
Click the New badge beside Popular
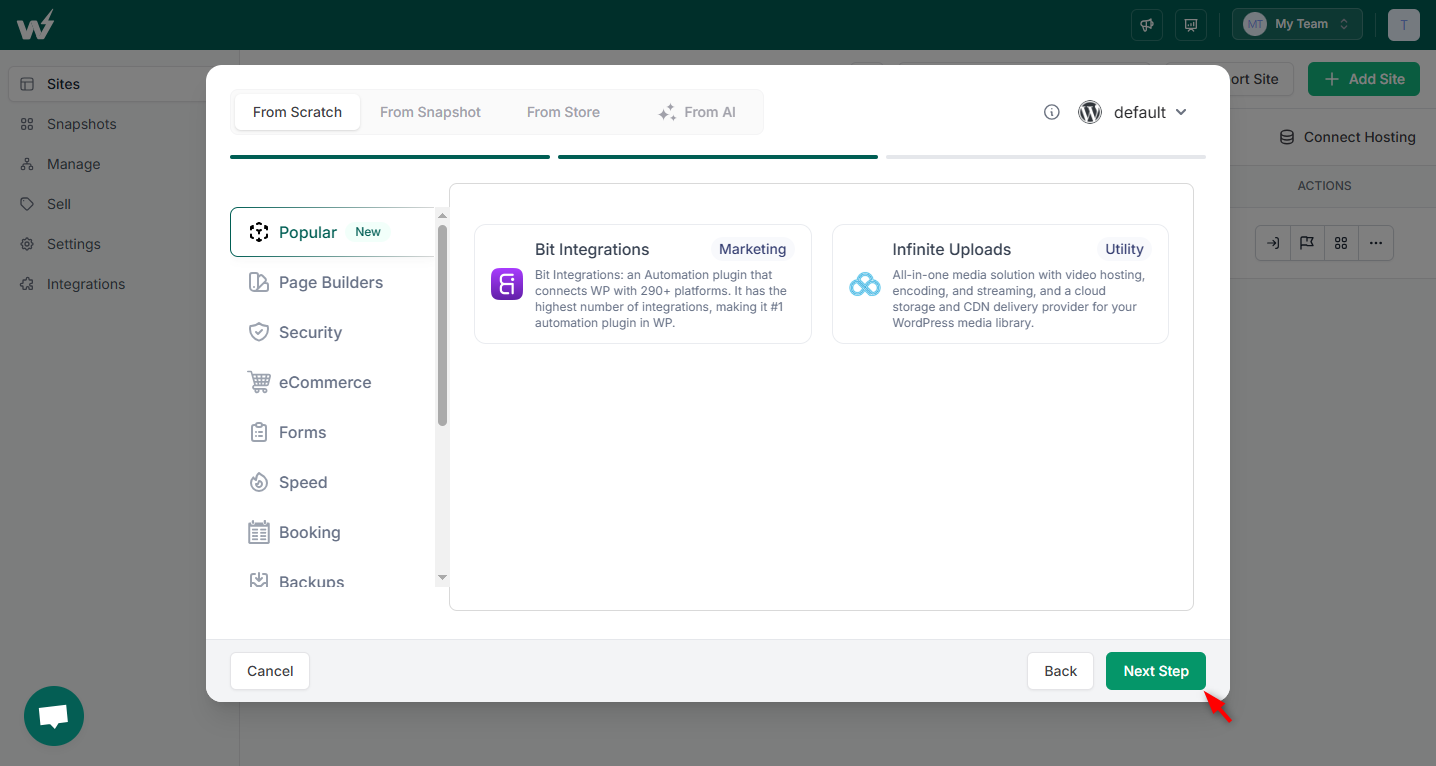(x=368, y=232)
